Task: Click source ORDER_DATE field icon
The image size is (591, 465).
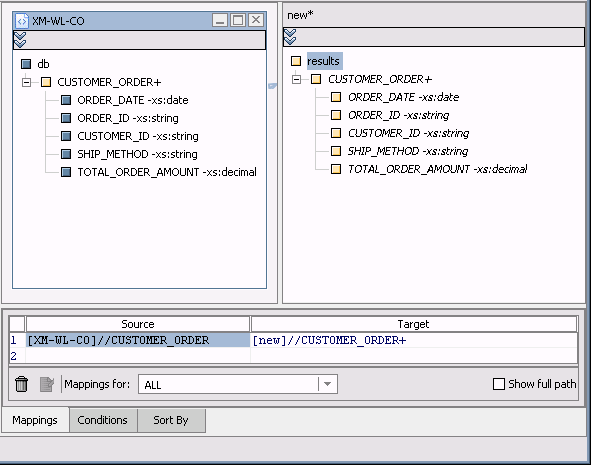Action: pyautogui.click(x=66, y=100)
